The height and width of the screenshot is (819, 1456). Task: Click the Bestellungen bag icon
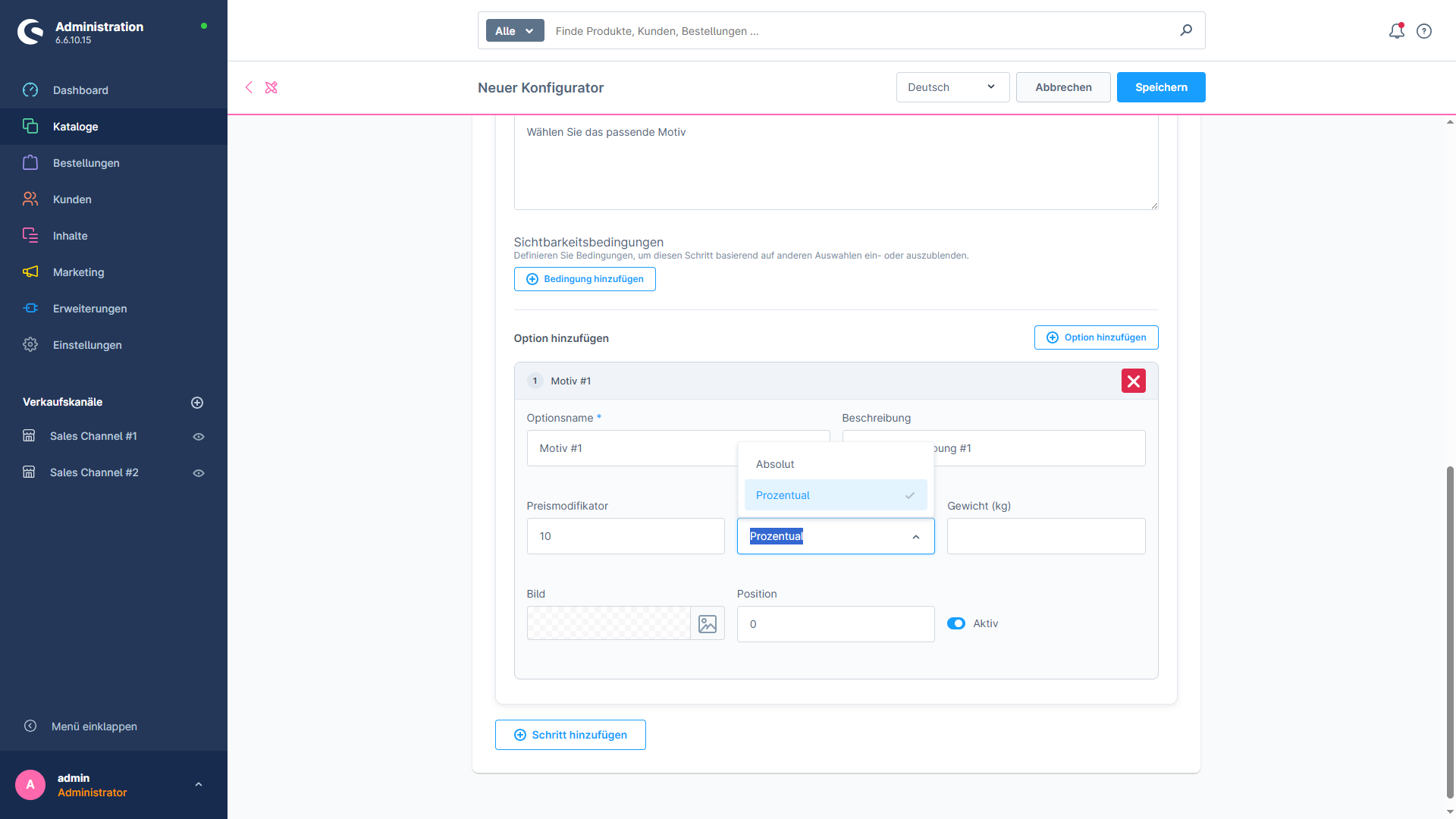30,163
